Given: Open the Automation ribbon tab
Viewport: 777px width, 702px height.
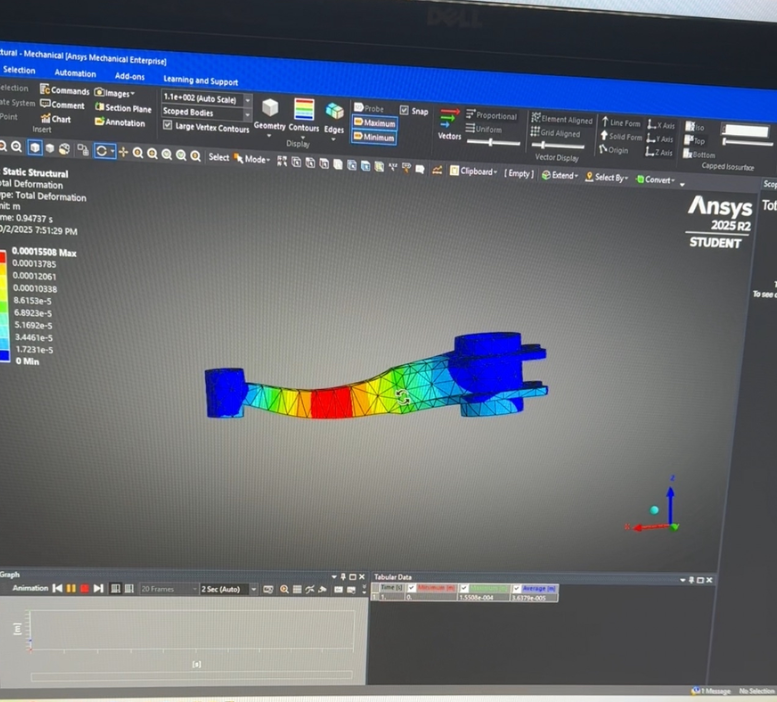Looking at the screenshot, I should [x=75, y=73].
